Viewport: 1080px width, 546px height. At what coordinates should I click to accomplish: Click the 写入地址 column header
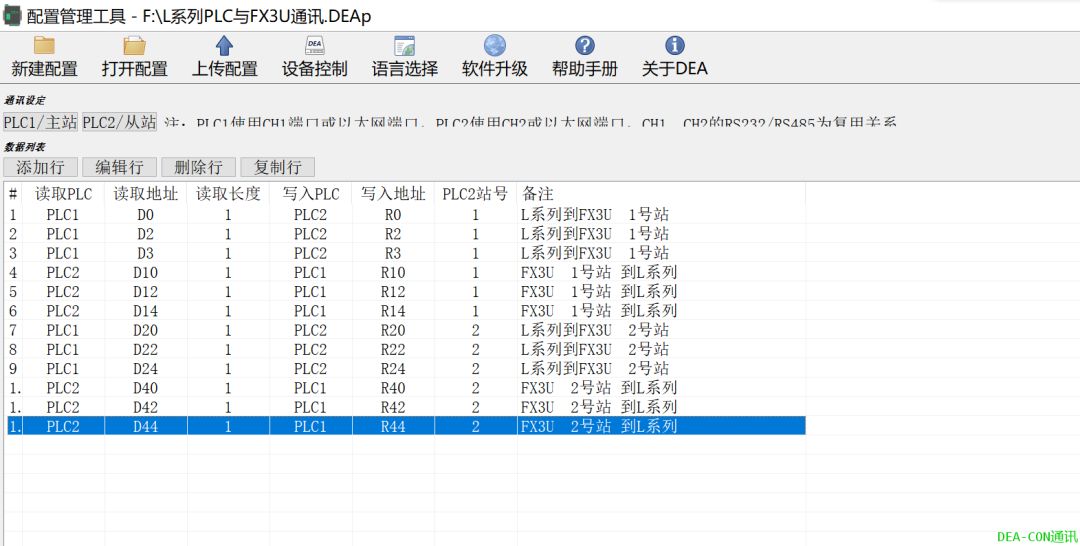[x=393, y=194]
